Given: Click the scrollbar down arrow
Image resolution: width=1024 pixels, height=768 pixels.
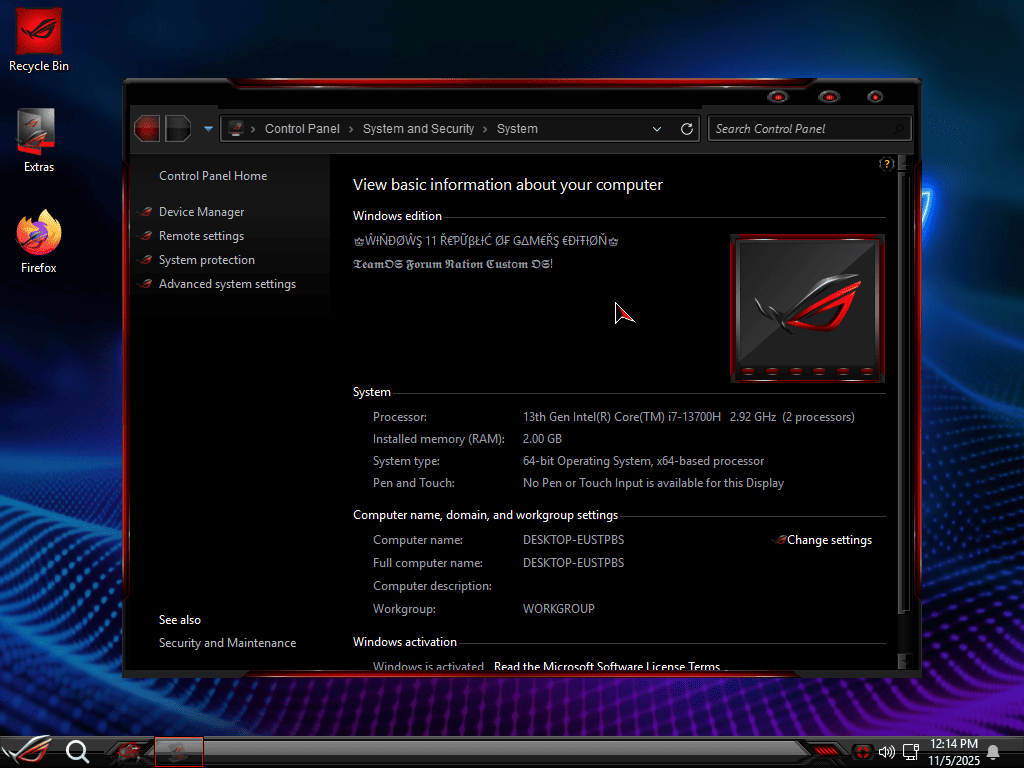Looking at the screenshot, I should (904, 660).
